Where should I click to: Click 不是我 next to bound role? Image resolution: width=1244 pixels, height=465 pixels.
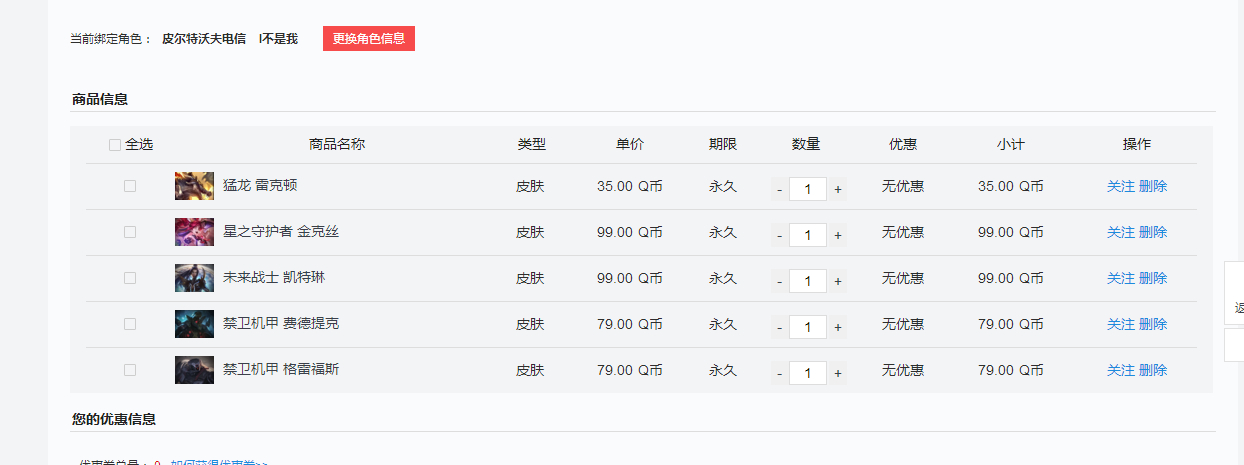point(279,39)
